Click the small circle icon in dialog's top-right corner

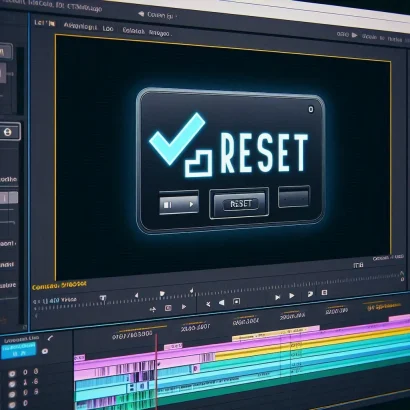[x=311, y=109]
